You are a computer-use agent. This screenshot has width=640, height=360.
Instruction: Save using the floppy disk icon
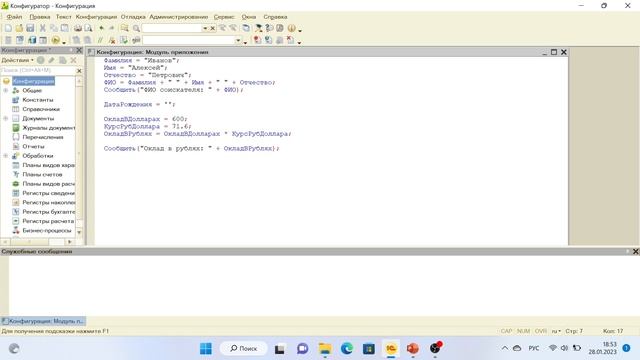coord(30,28)
